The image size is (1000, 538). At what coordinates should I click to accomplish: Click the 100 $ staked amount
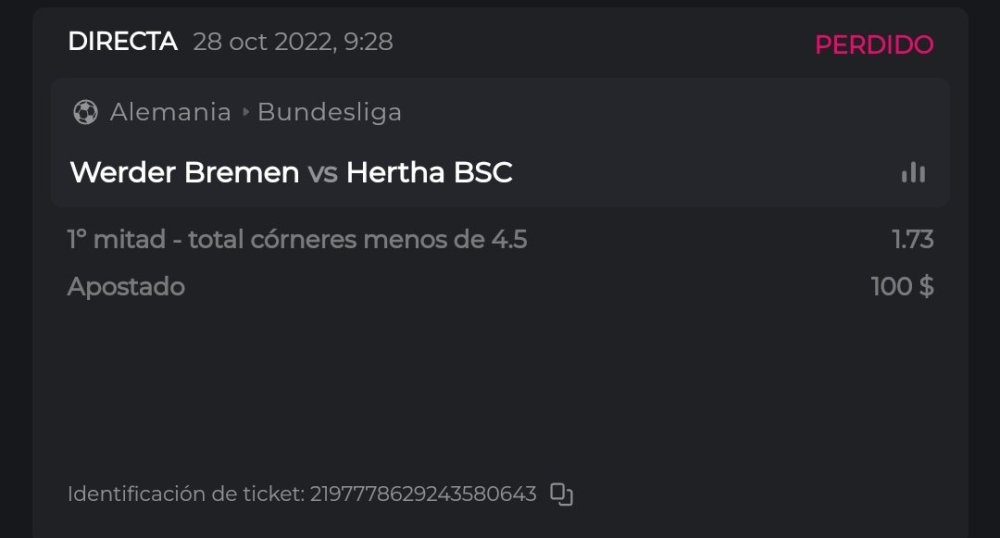point(902,287)
